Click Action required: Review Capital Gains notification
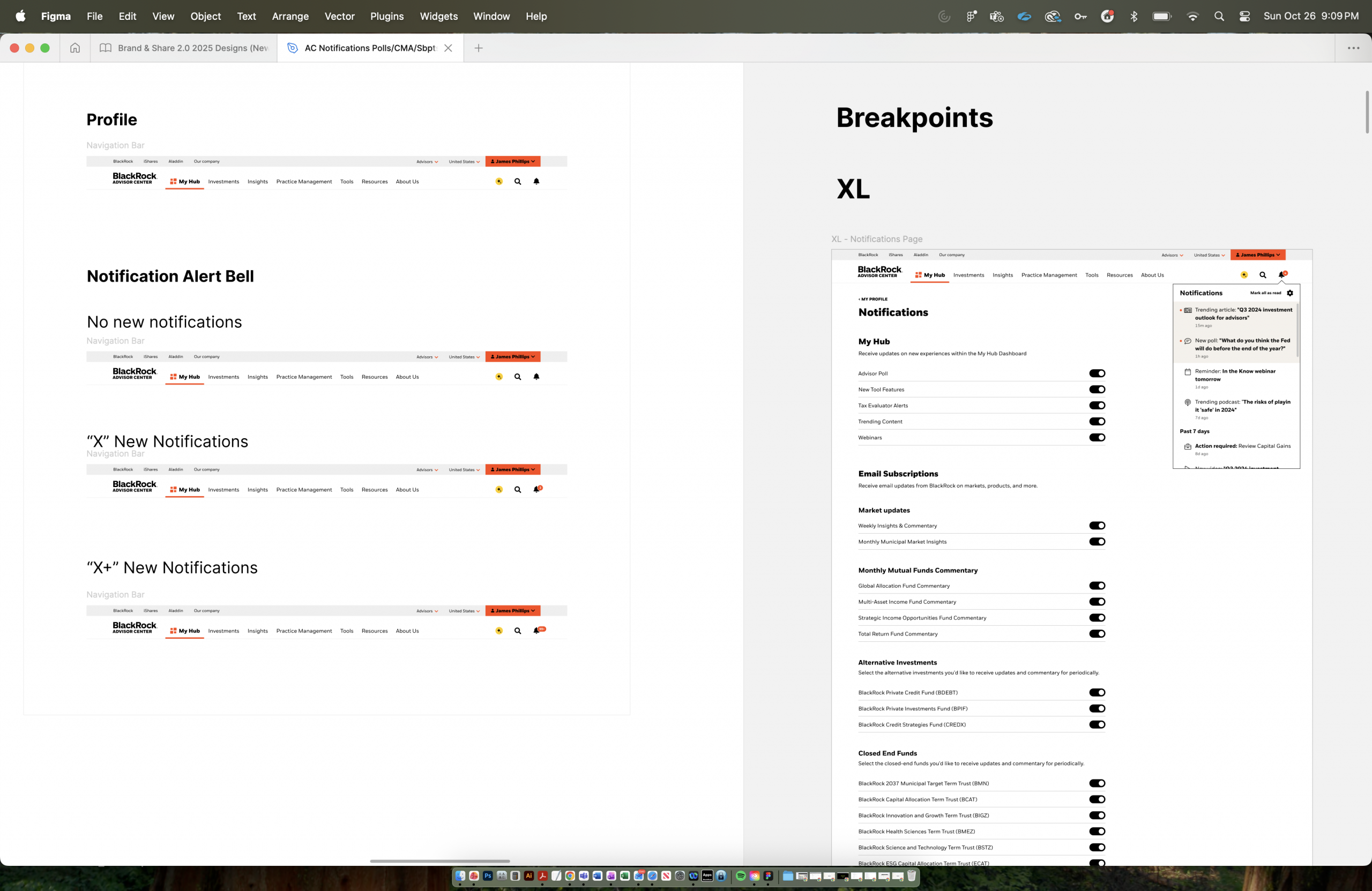The image size is (1372, 891). pyautogui.click(x=1236, y=449)
